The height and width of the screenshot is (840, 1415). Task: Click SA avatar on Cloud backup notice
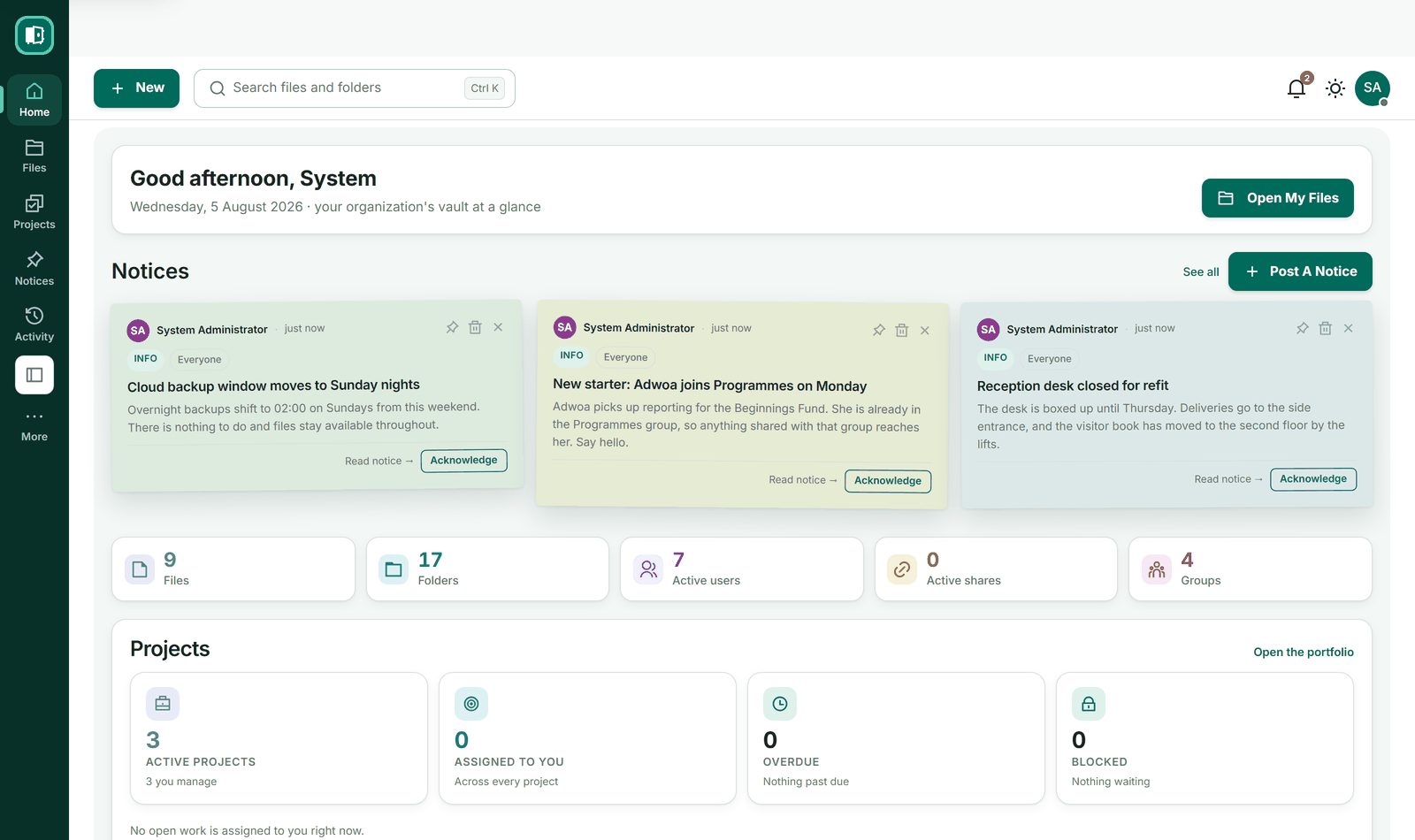pos(138,331)
